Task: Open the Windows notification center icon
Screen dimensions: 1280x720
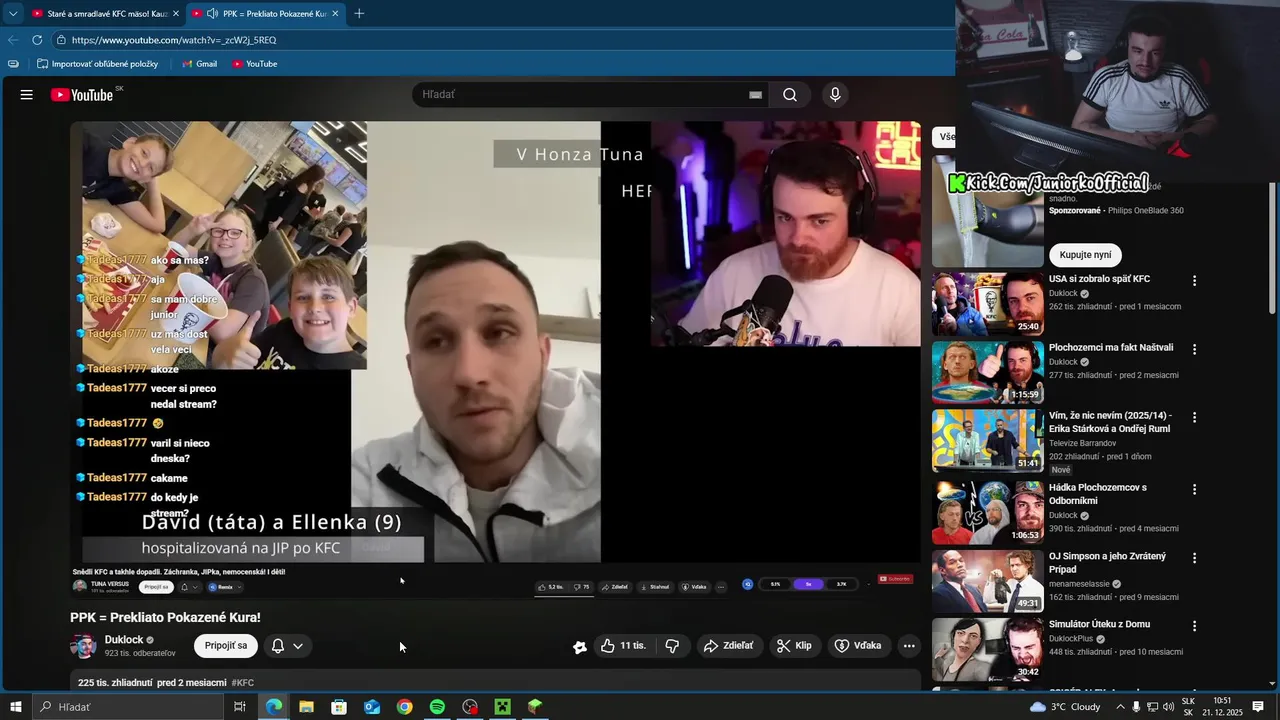Action: (1258, 707)
